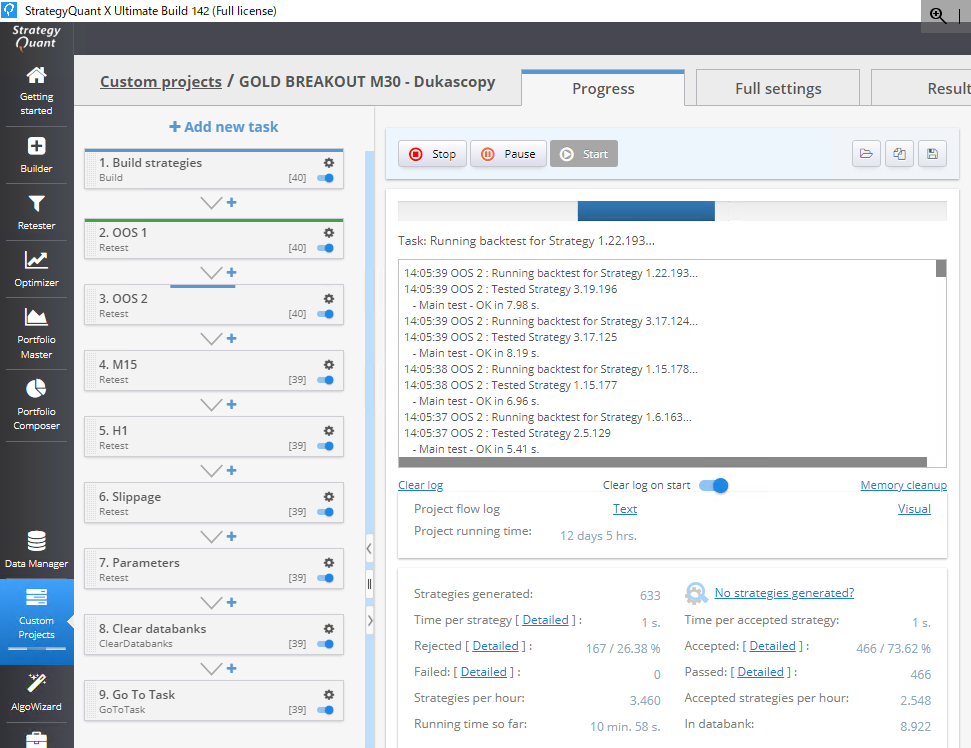This screenshot has width=971, height=748.
Task: Disable the OOS 1 task toggle
Action: pyautogui.click(x=325, y=248)
